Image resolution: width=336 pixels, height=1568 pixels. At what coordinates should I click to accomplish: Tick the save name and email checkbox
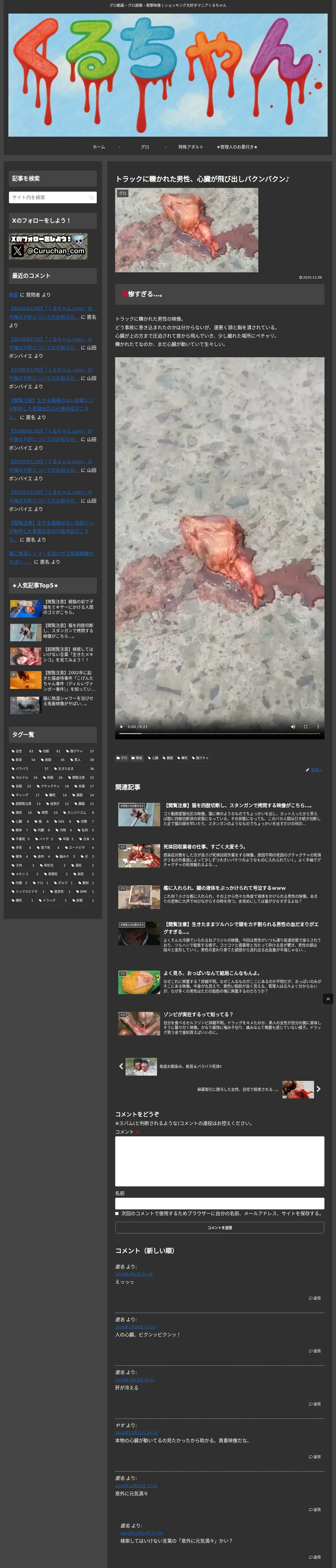[x=117, y=1213]
